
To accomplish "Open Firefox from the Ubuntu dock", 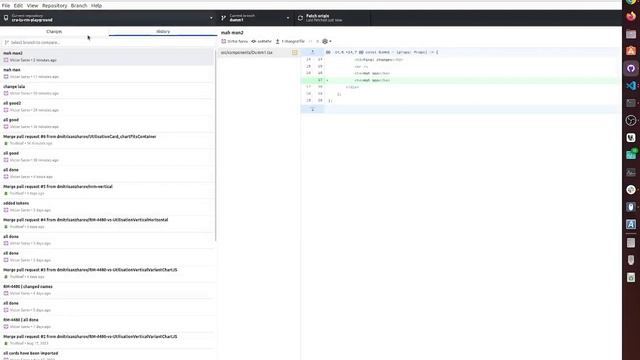I will (x=631, y=16).
